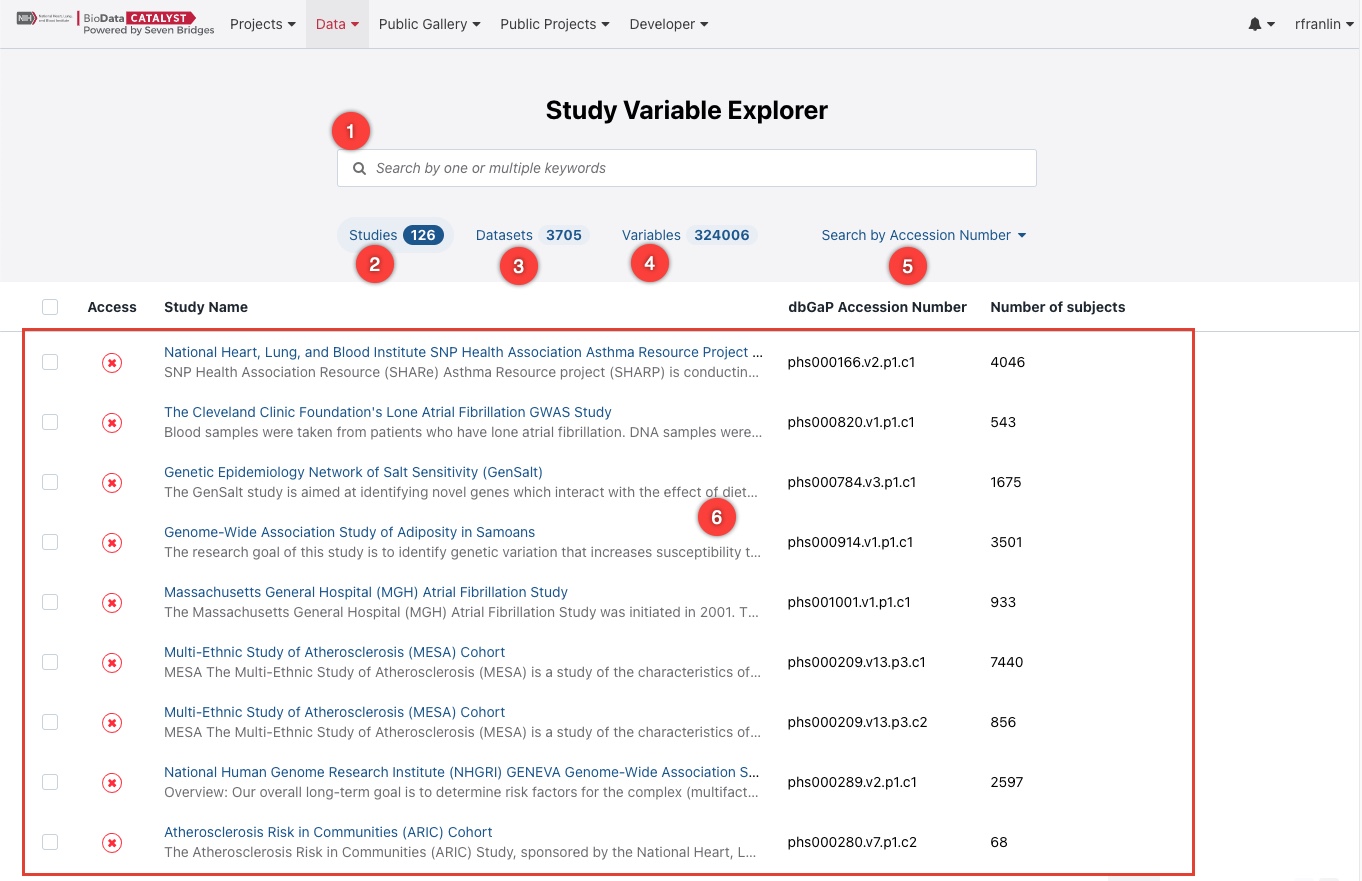
Task: Click the access icon for NHGRI GENEVA study
Action: coord(112,782)
